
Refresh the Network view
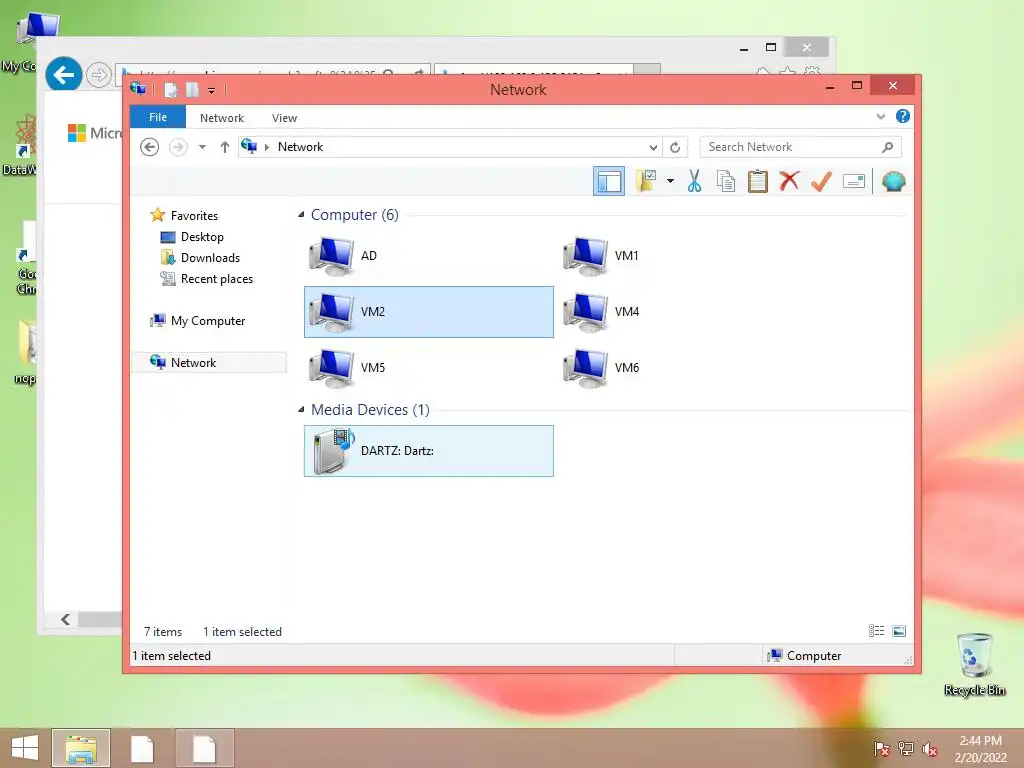[675, 148]
